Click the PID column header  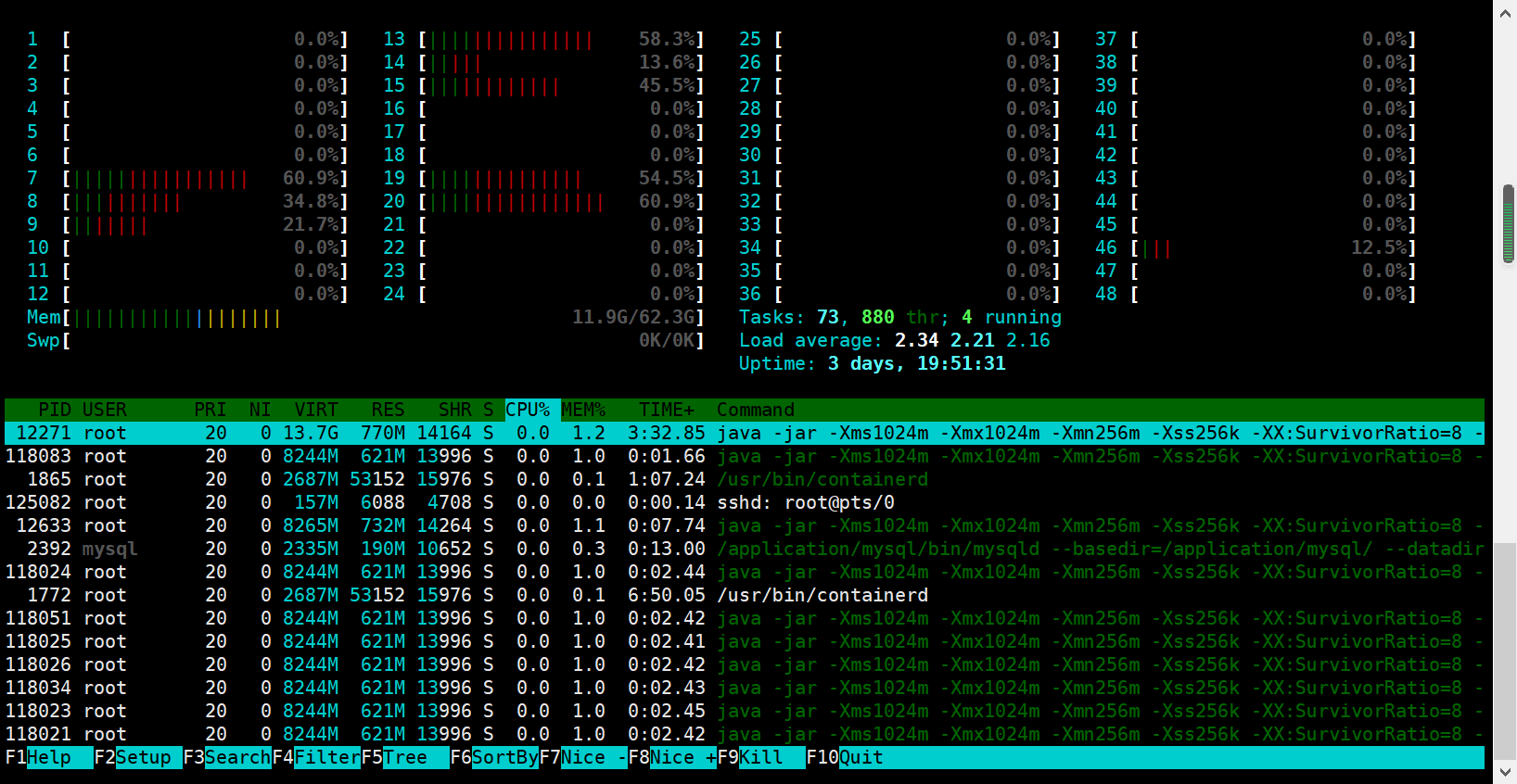coord(54,410)
